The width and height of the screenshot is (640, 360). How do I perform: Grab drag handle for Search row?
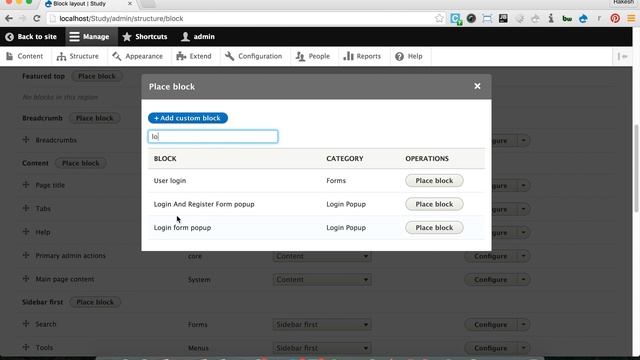(x=26, y=324)
